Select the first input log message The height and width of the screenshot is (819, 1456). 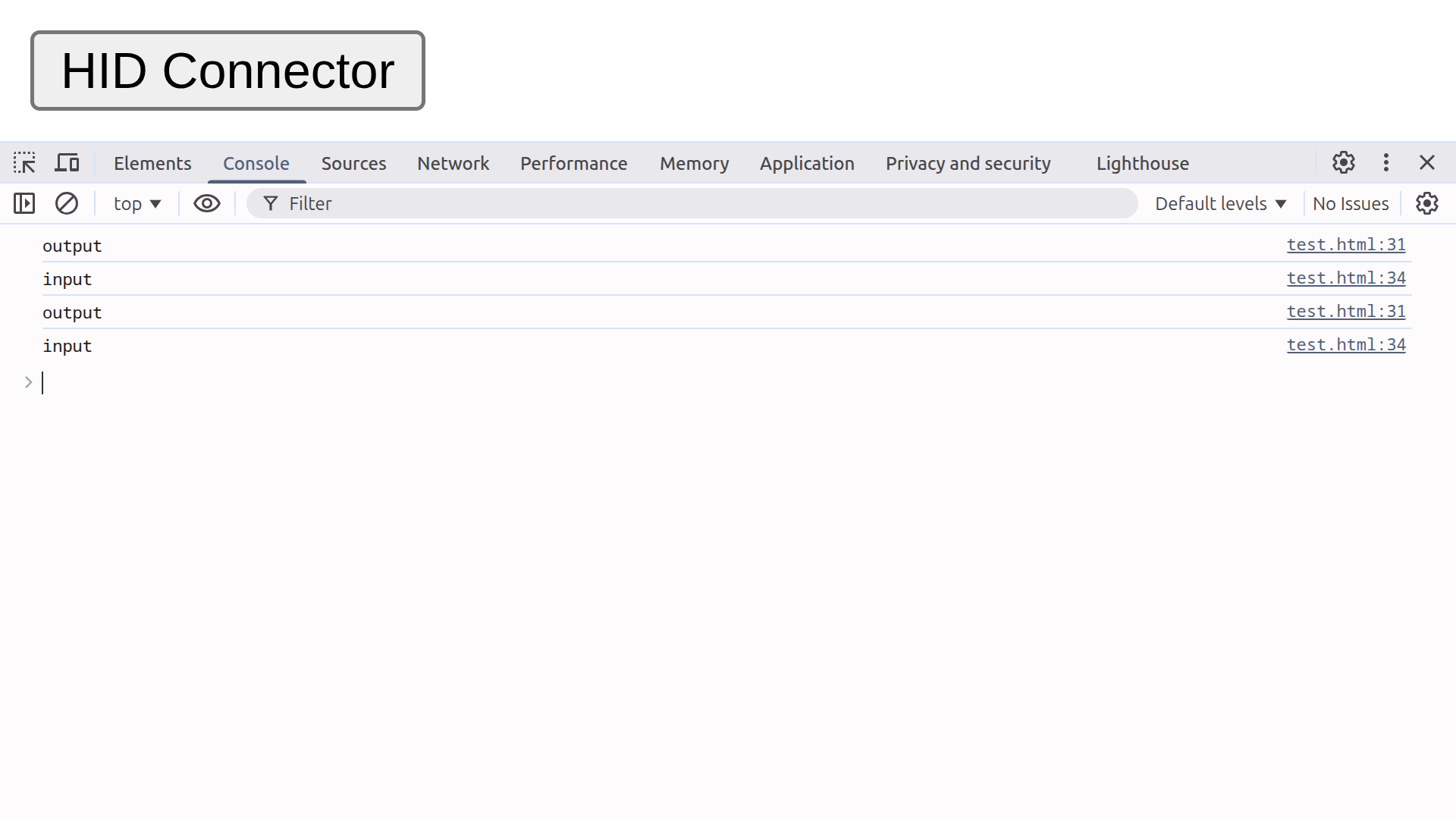tap(67, 279)
